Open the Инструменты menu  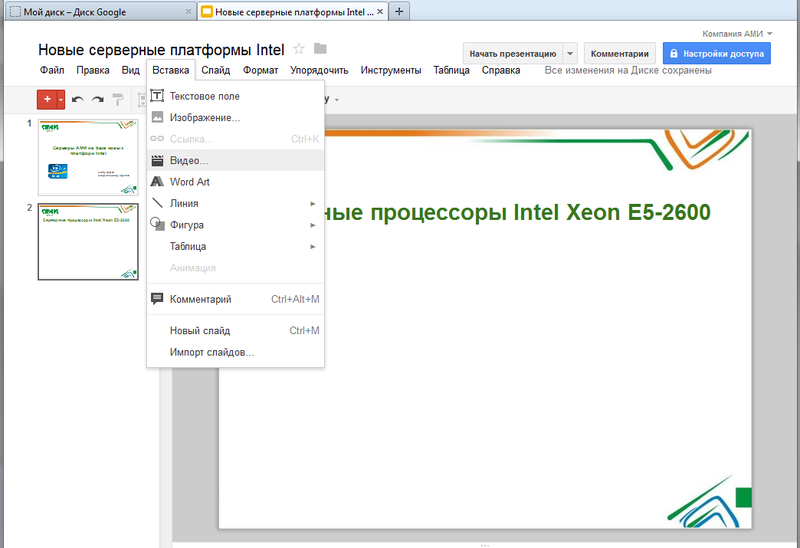391,70
